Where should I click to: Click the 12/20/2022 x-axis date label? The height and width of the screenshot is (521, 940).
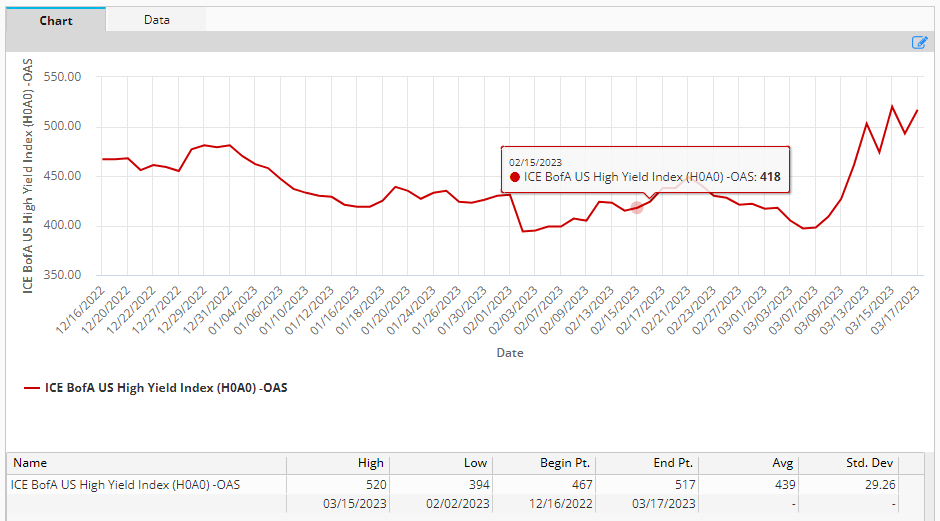(x=106, y=309)
